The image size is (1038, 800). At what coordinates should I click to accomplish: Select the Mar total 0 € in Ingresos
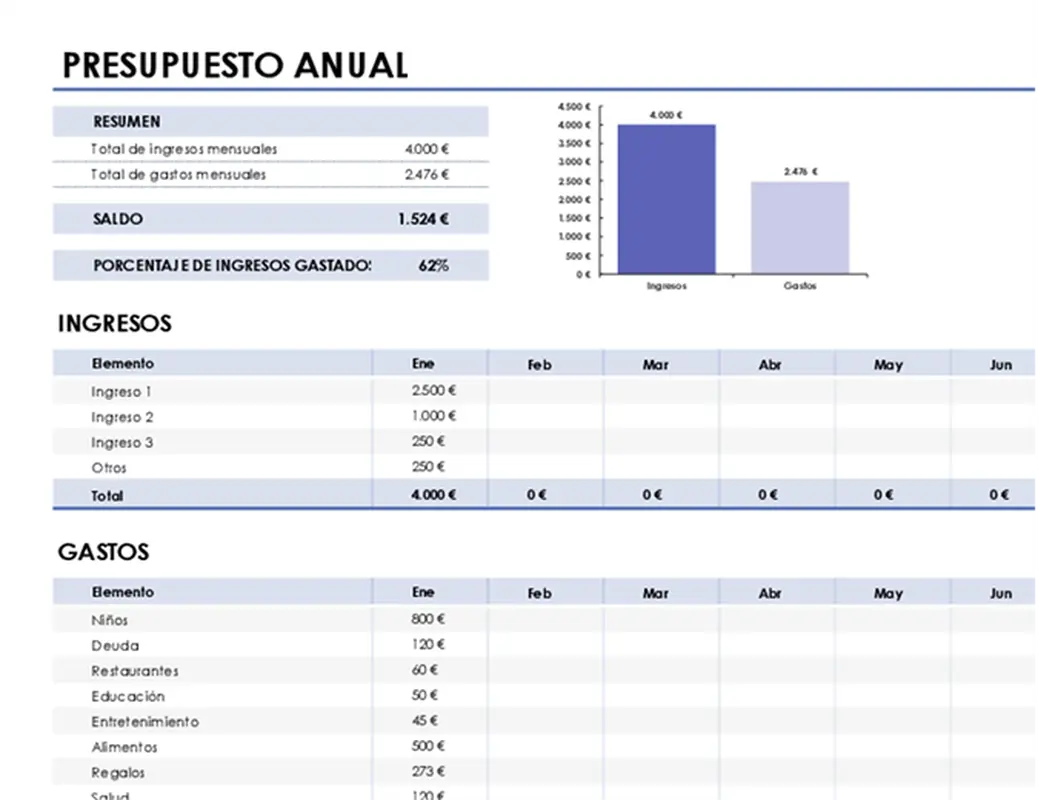point(653,494)
